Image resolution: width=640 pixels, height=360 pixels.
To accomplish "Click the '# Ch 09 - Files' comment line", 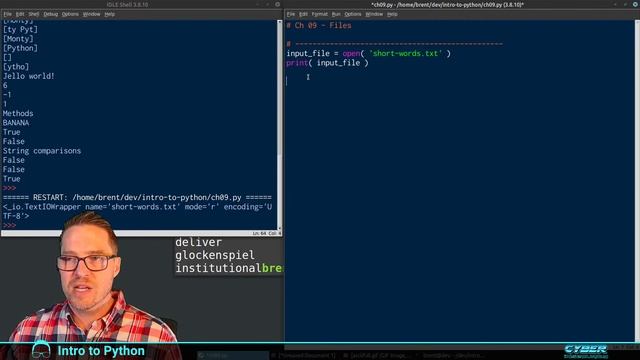I will pos(319,25).
